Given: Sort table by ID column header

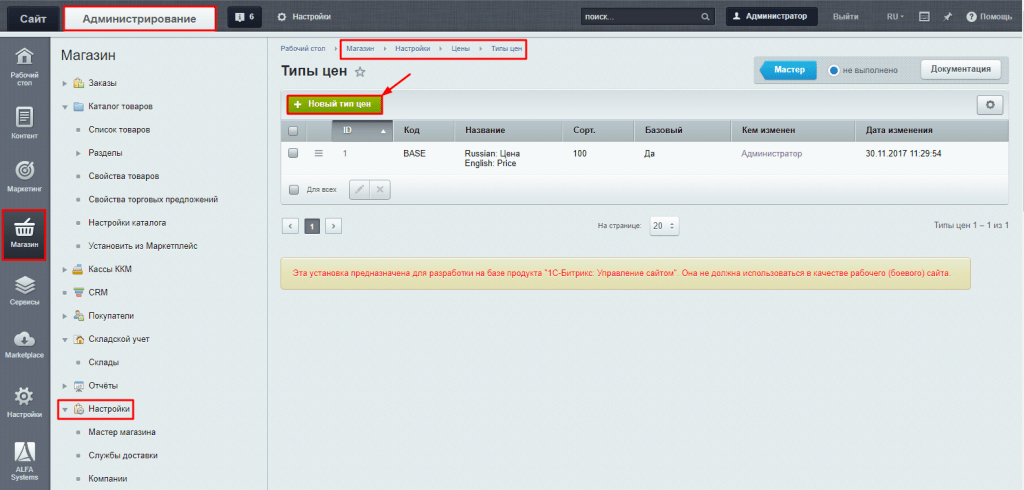Looking at the screenshot, I should tap(362, 131).
